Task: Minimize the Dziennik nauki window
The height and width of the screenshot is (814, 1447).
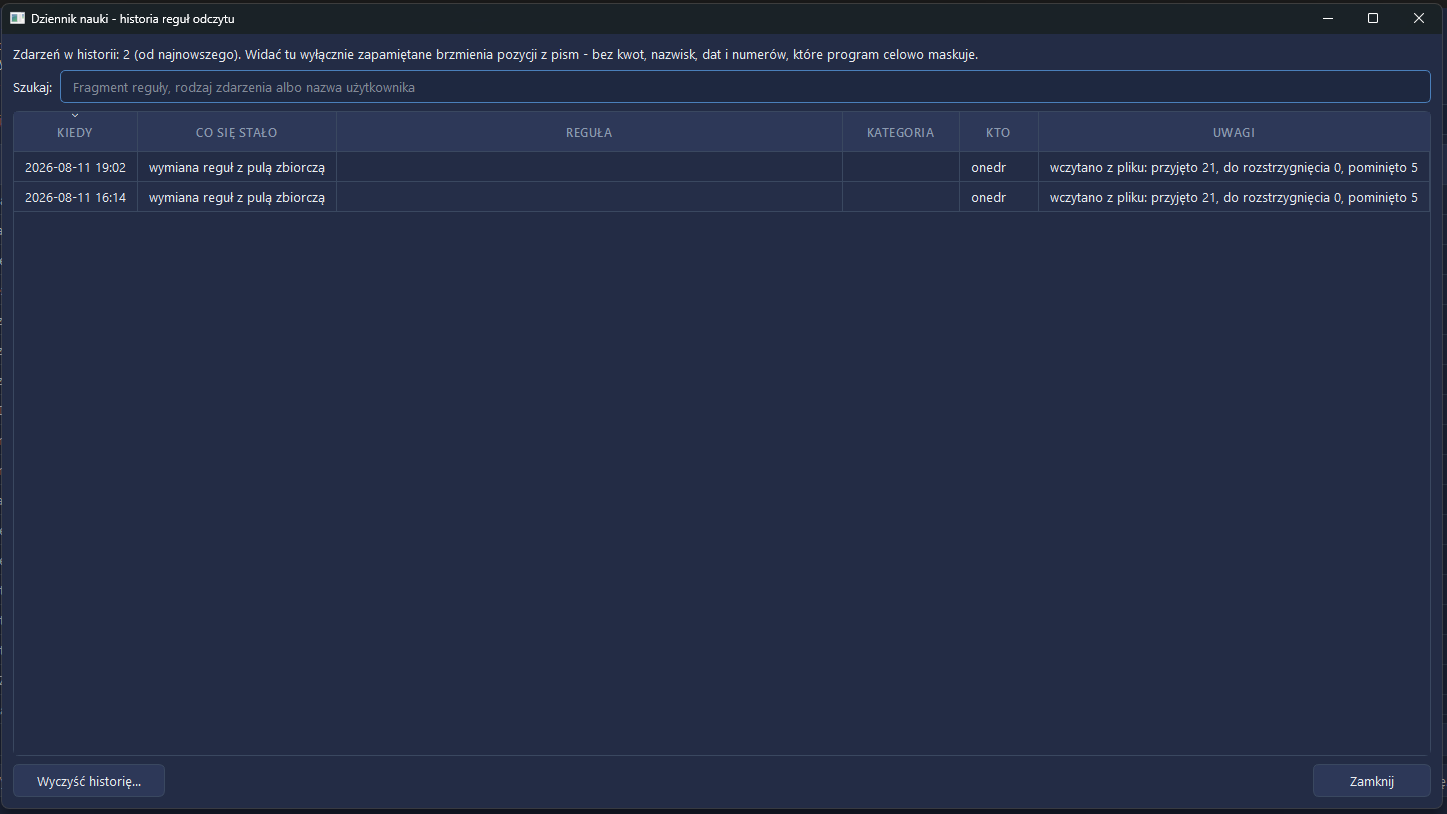Action: [1328, 18]
